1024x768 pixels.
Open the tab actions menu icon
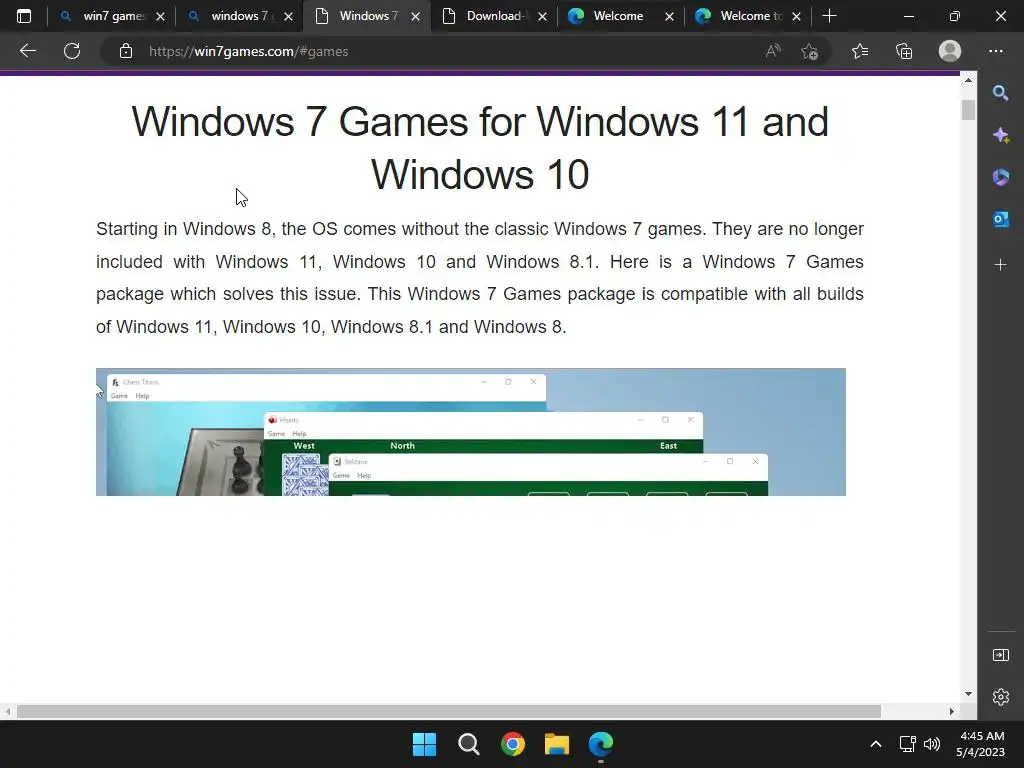pos(24,16)
